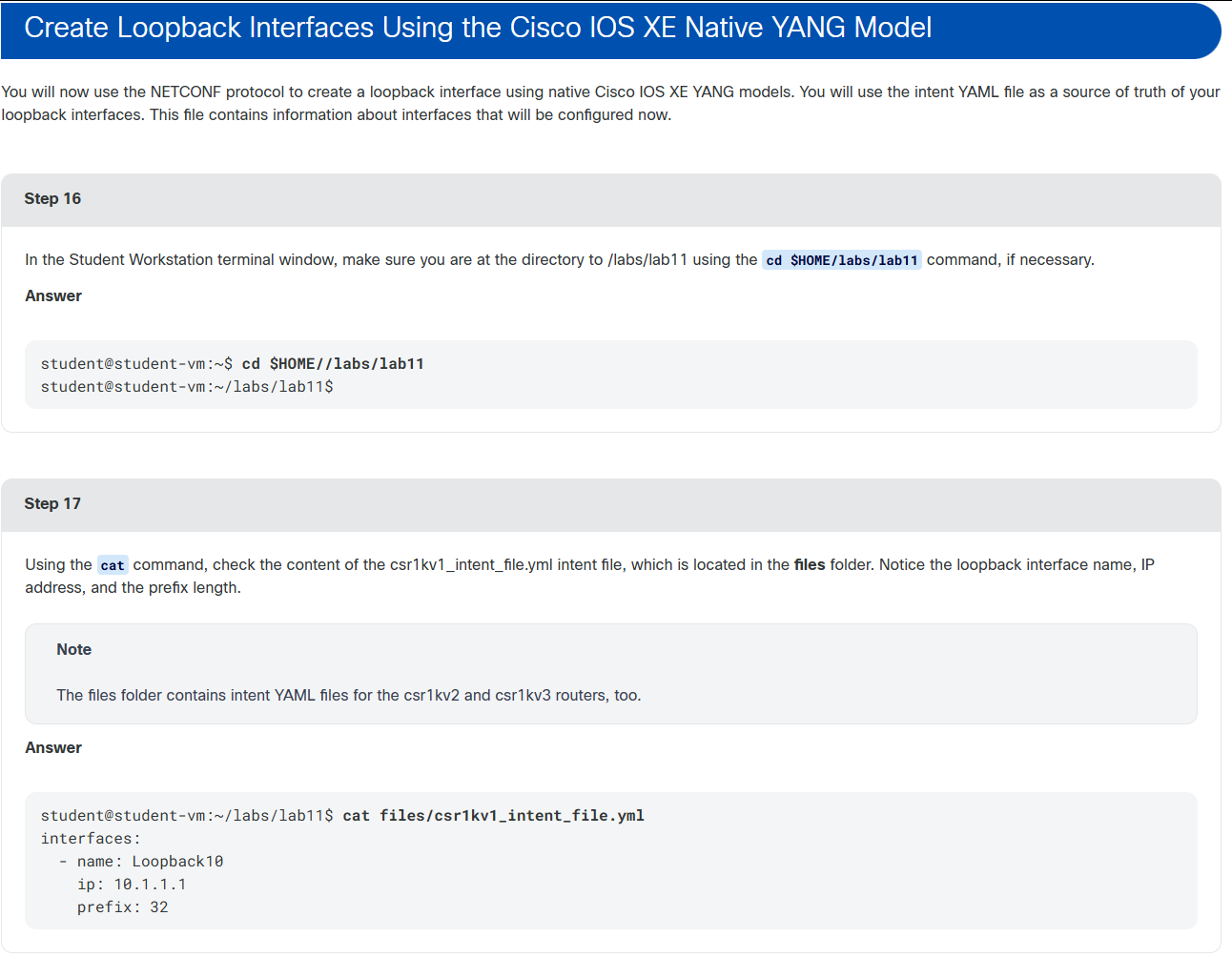Image resolution: width=1232 pixels, height=957 pixels.
Task: Click the 'interfaces:' YAML line
Action: tap(91, 839)
